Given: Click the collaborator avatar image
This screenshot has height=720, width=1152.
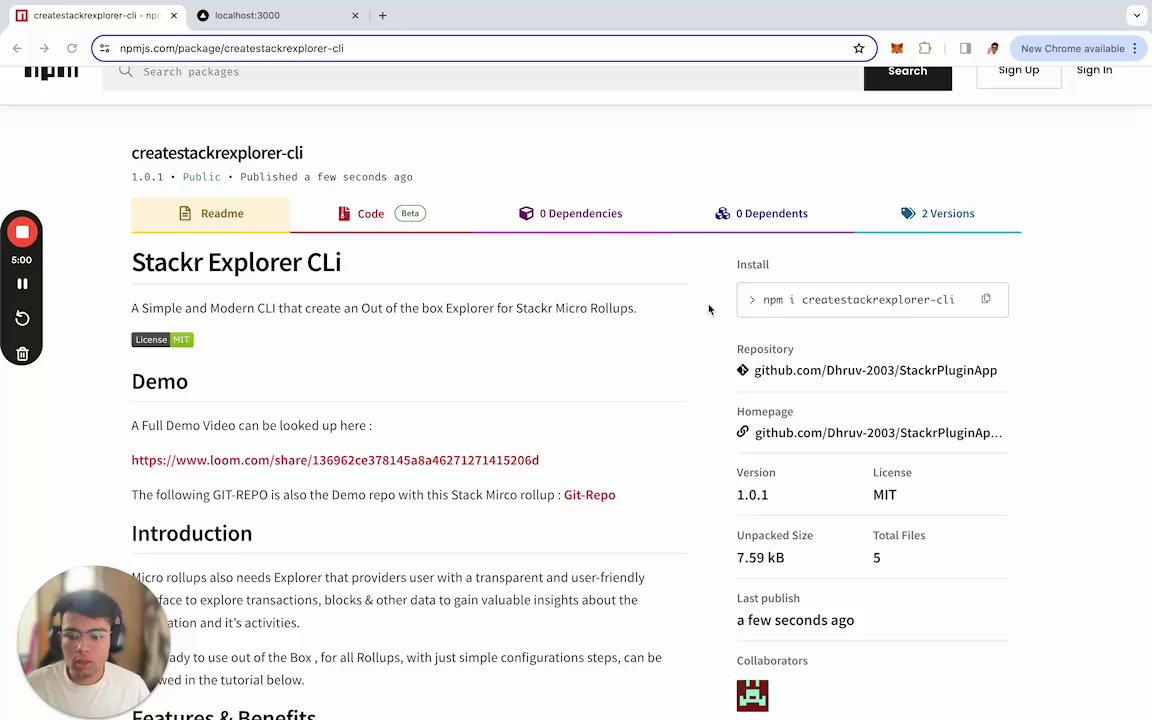Looking at the screenshot, I should click(752, 695).
